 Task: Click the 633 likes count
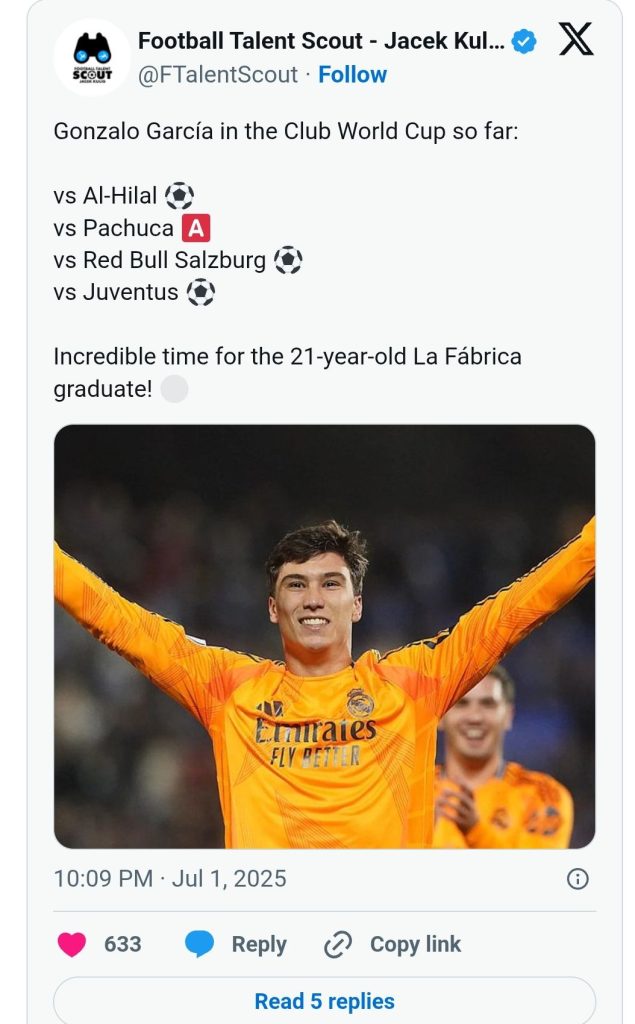(123, 944)
